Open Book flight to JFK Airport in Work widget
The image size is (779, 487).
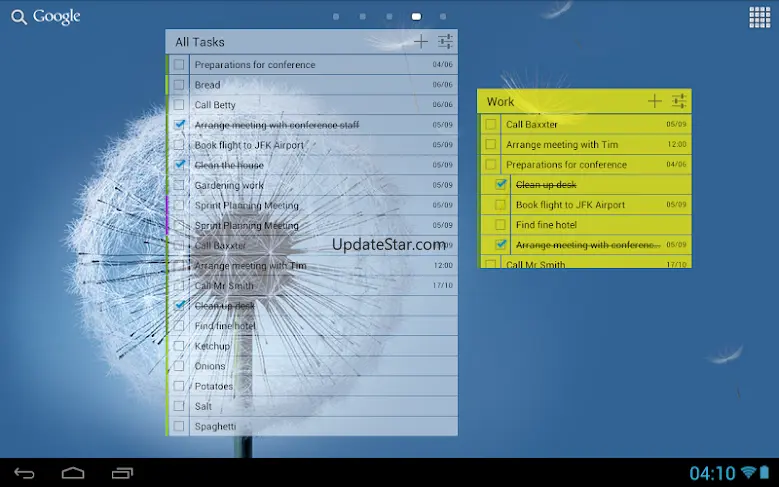pos(570,205)
